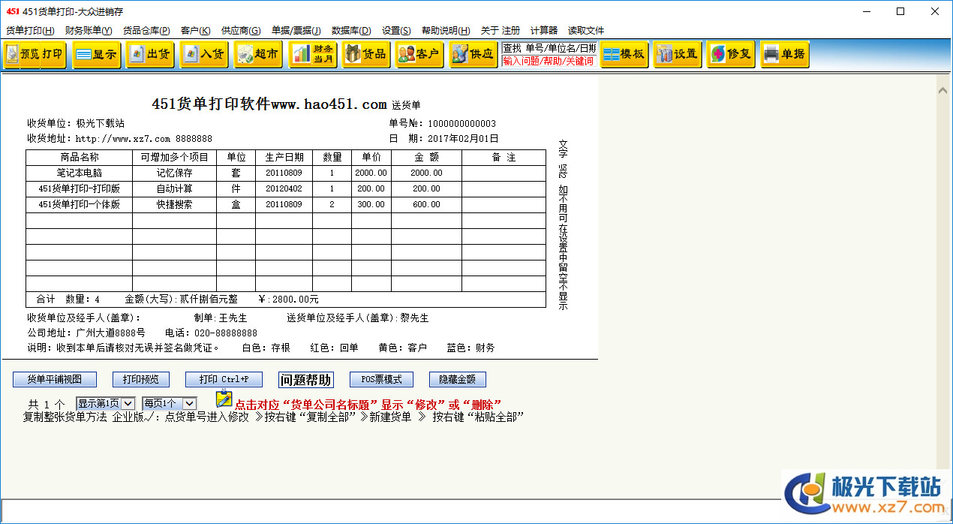Open the 设置 settings toolbar button
Image resolution: width=953 pixels, height=524 pixels.
[678, 54]
